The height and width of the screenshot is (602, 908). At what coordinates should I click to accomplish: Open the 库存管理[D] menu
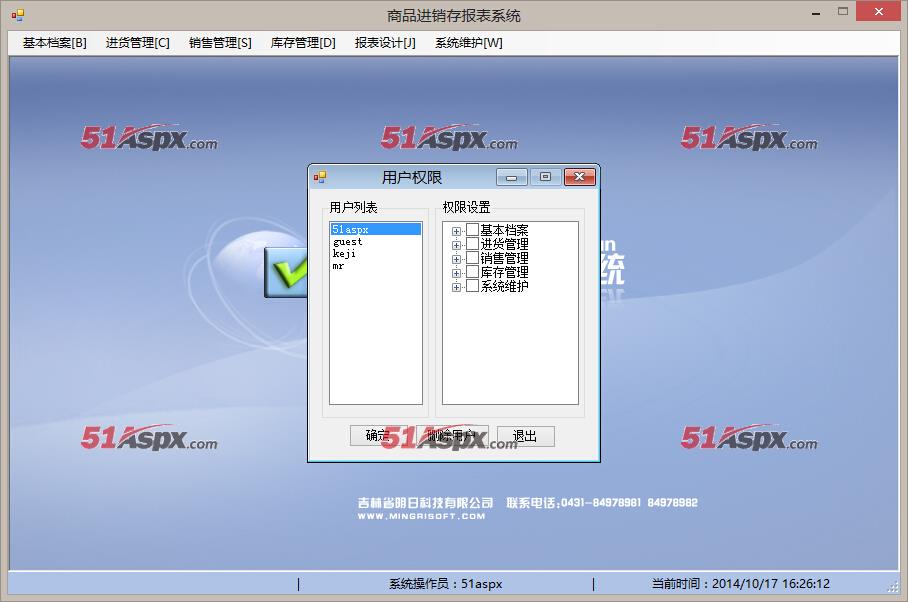pos(303,43)
